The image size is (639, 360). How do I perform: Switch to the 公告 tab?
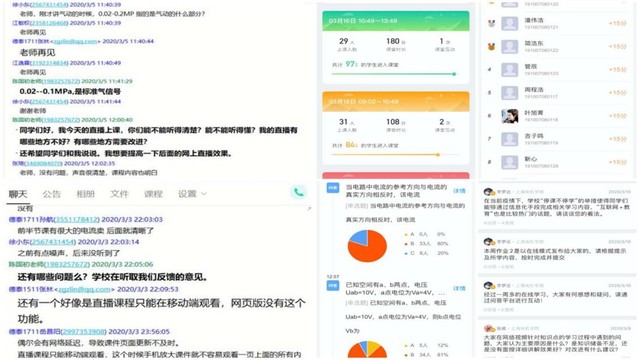(51, 194)
